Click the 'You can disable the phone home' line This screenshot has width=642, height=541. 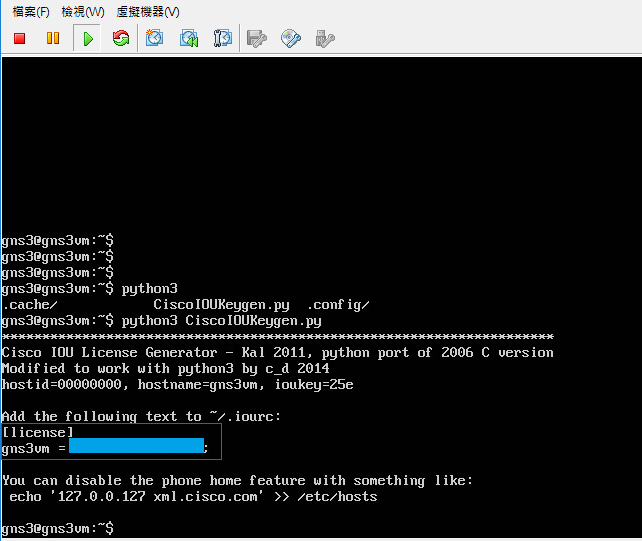(x=237, y=480)
